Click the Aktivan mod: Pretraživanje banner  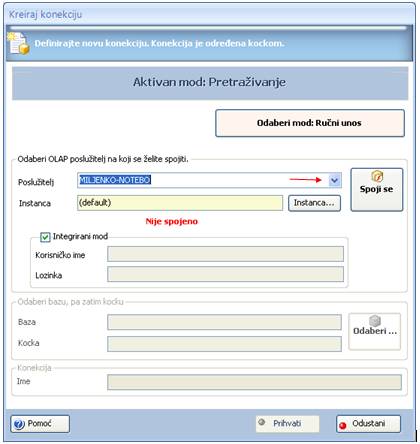click(210, 83)
